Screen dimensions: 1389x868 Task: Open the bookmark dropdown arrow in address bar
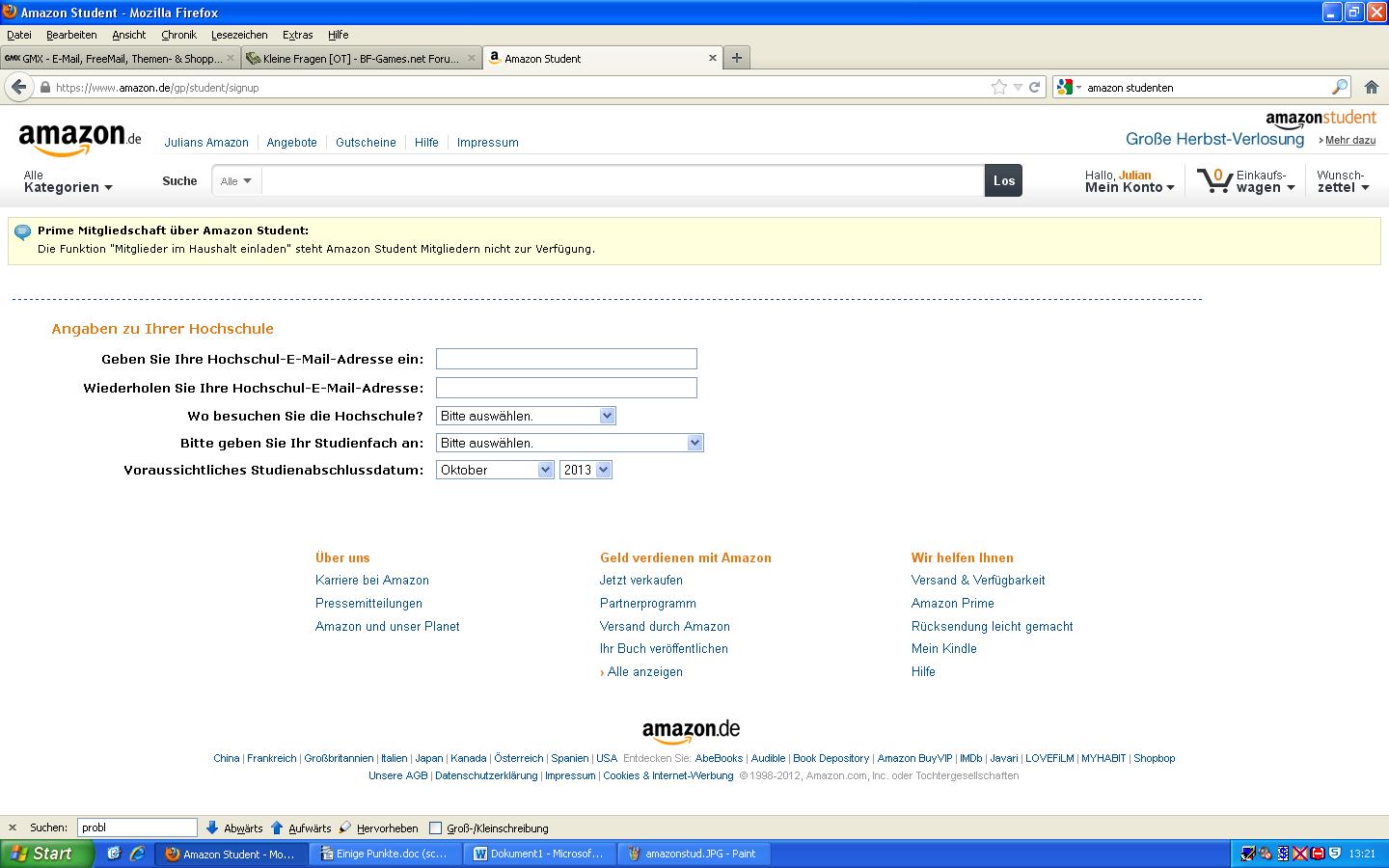coord(1018,87)
